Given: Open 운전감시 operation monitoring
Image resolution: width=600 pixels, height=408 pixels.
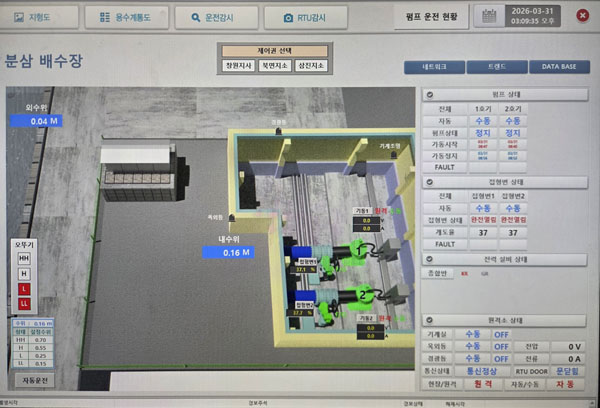Looking at the screenshot, I should (x=214, y=17).
